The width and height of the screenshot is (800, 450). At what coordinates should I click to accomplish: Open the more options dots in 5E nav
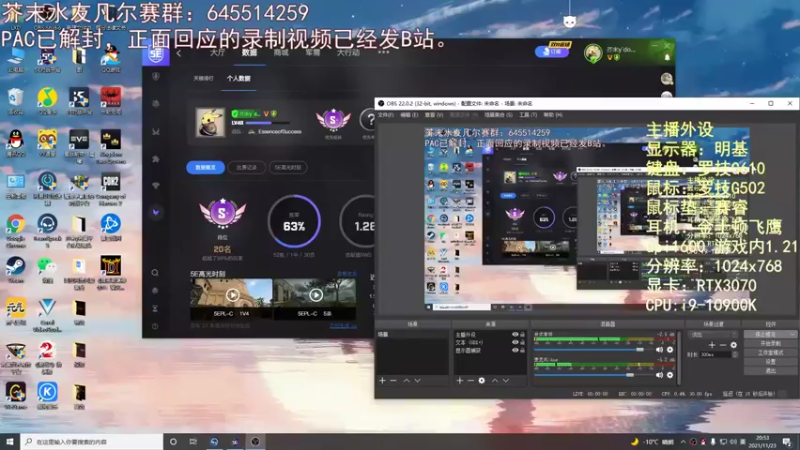click(384, 52)
